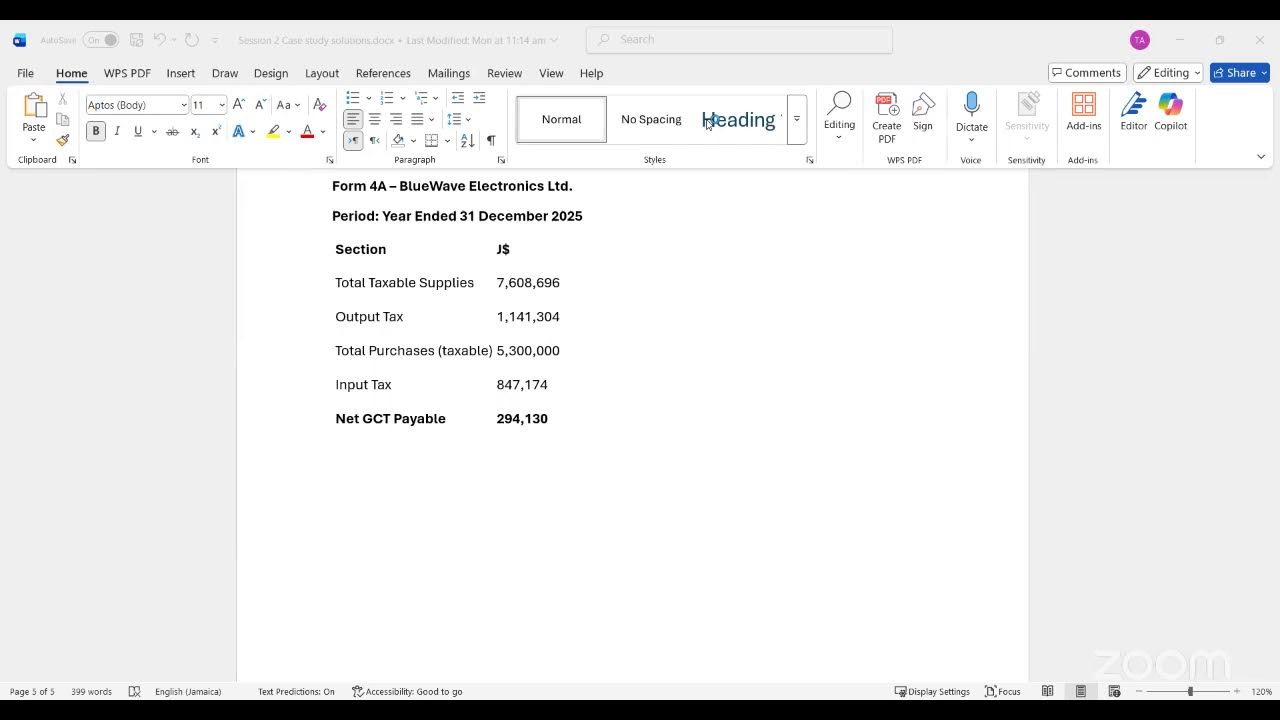Switch to Read Mode view icon

click(x=1047, y=691)
